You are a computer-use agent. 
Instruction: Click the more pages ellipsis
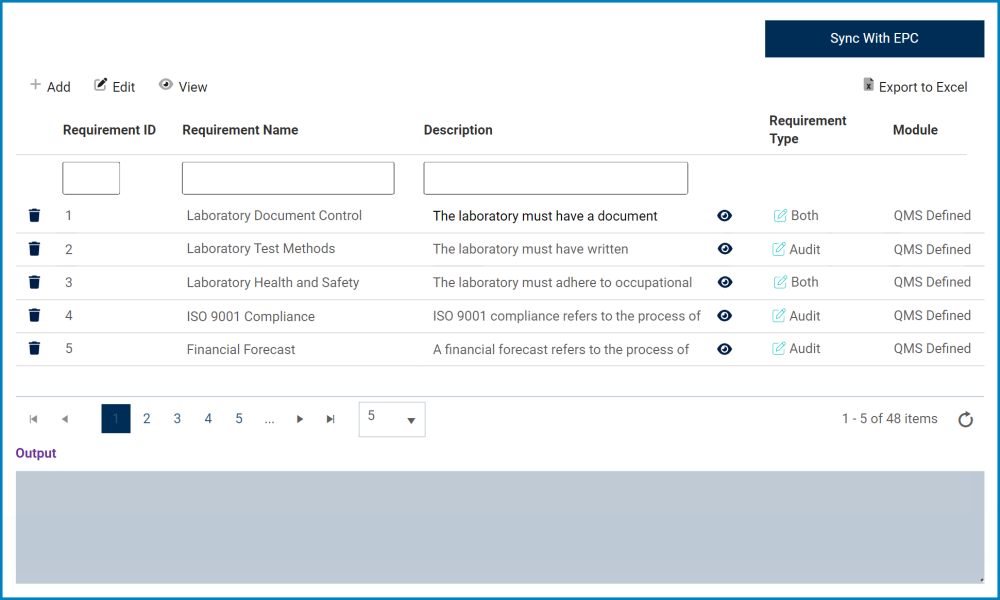click(269, 419)
